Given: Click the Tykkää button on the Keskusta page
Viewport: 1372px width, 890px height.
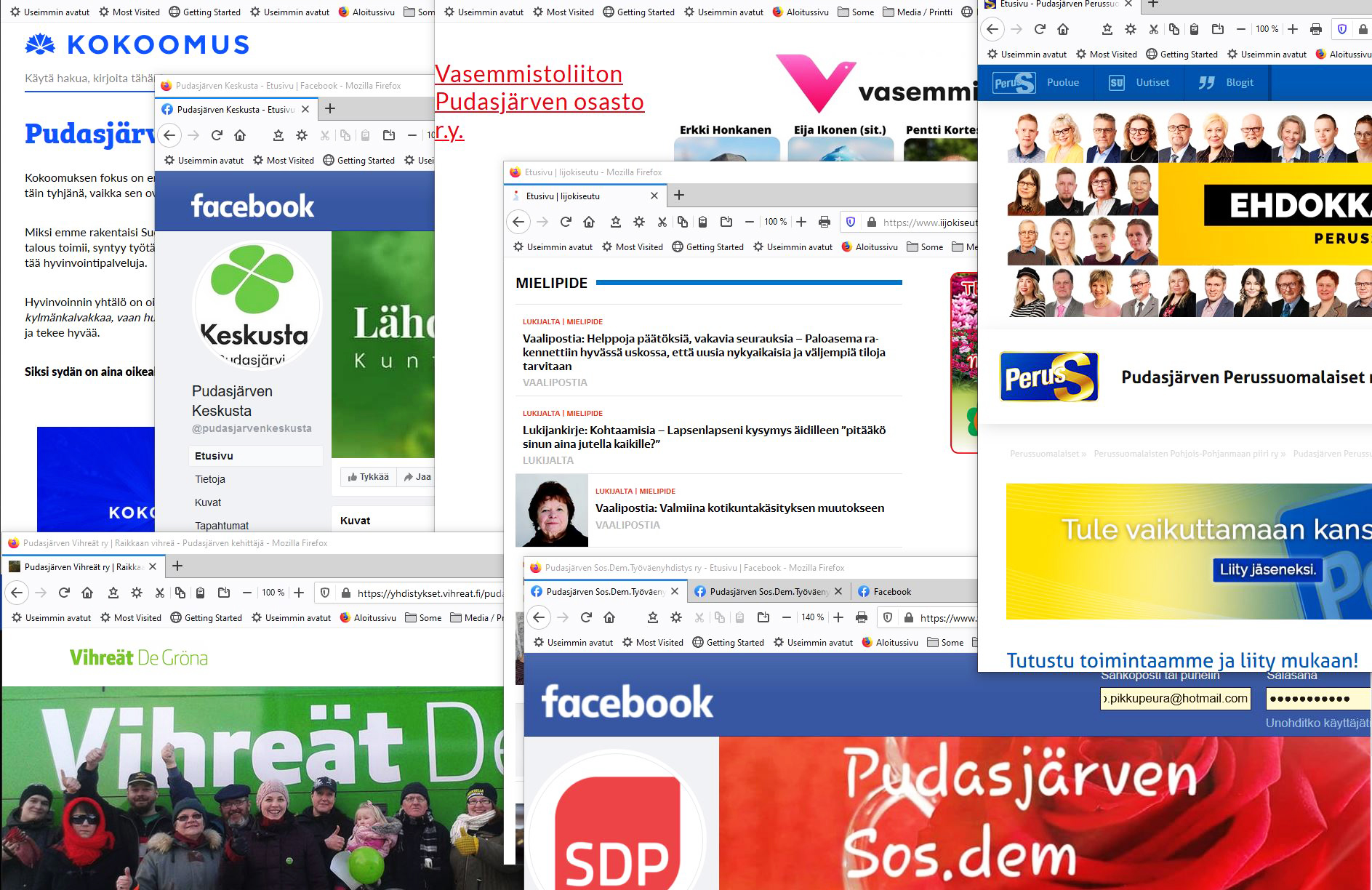Looking at the screenshot, I should (x=368, y=477).
